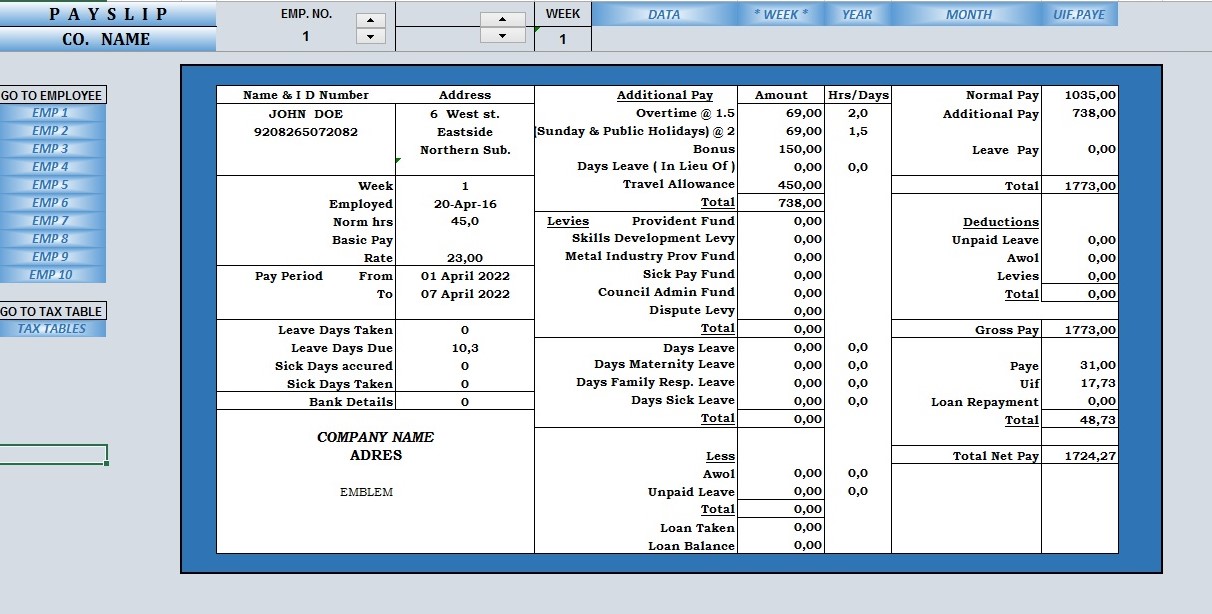Select employee EMP 3
The width and height of the screenshot is (1212, 614).
51,149
